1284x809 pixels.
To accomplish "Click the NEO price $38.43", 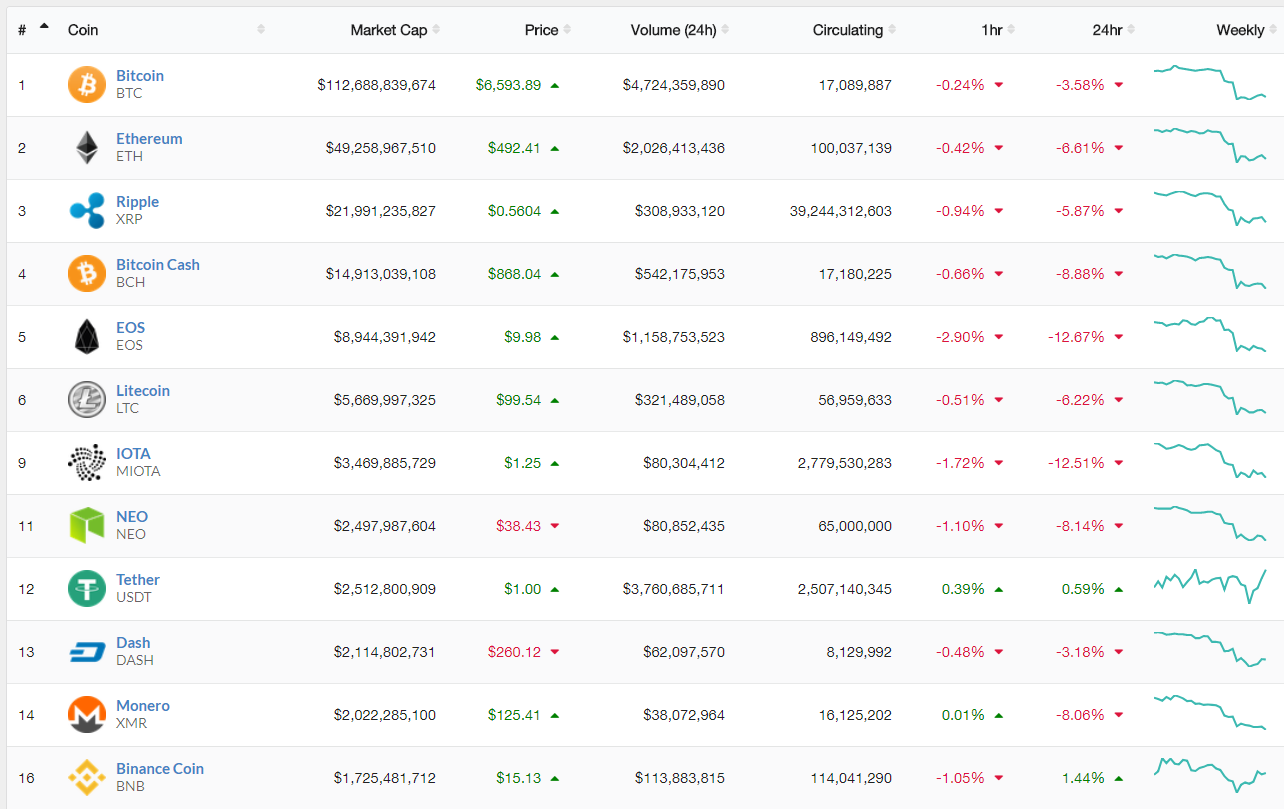I will click(518, 526).
